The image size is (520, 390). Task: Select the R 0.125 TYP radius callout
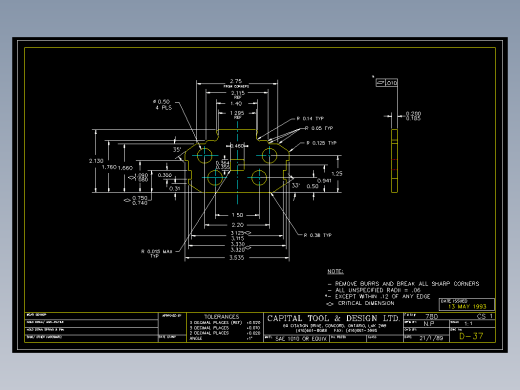322,143
